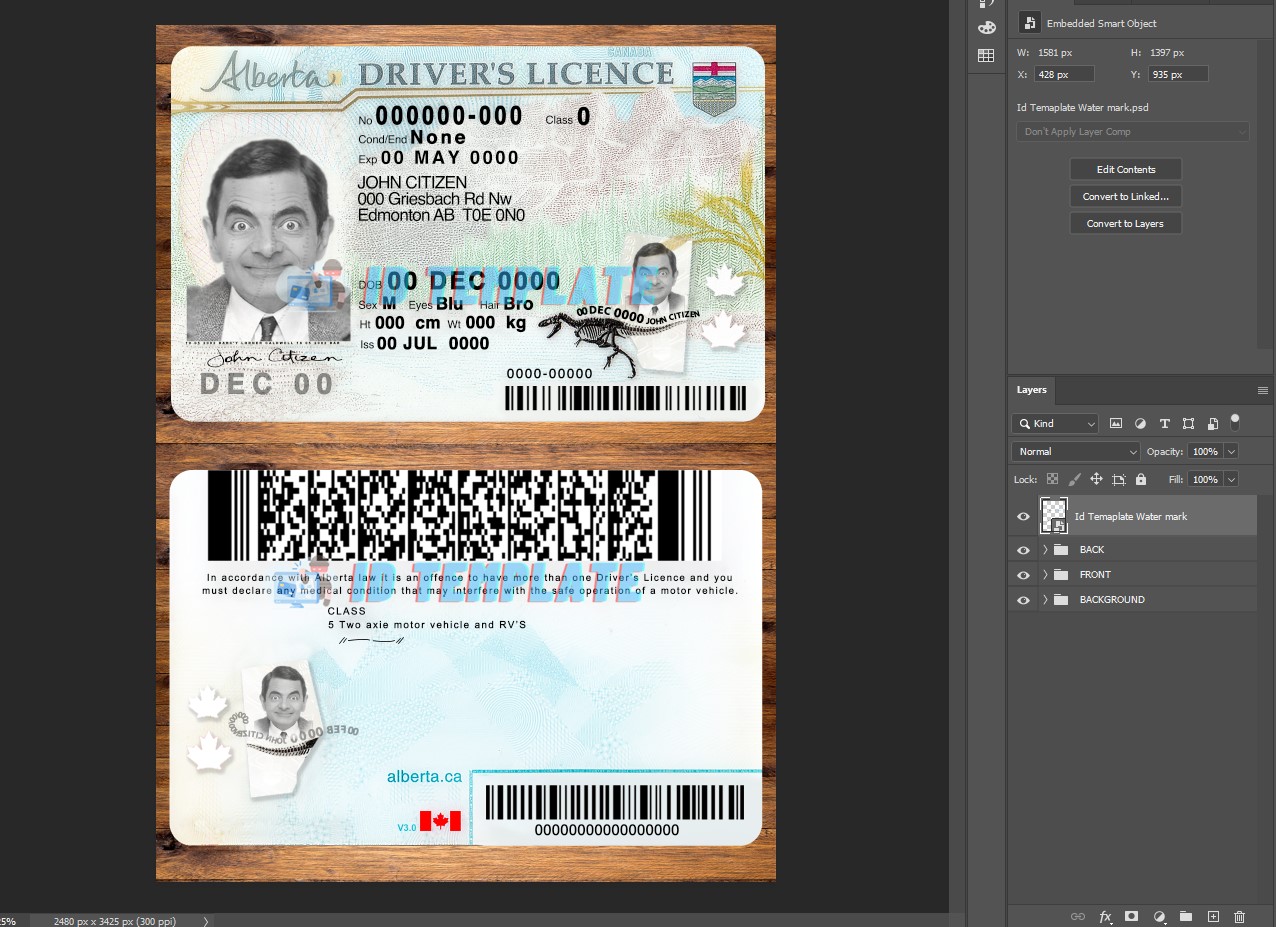Lock image pixels with brush icon
The width and height of the screenshot is (1276, 927).
[x=1075, y=479]
